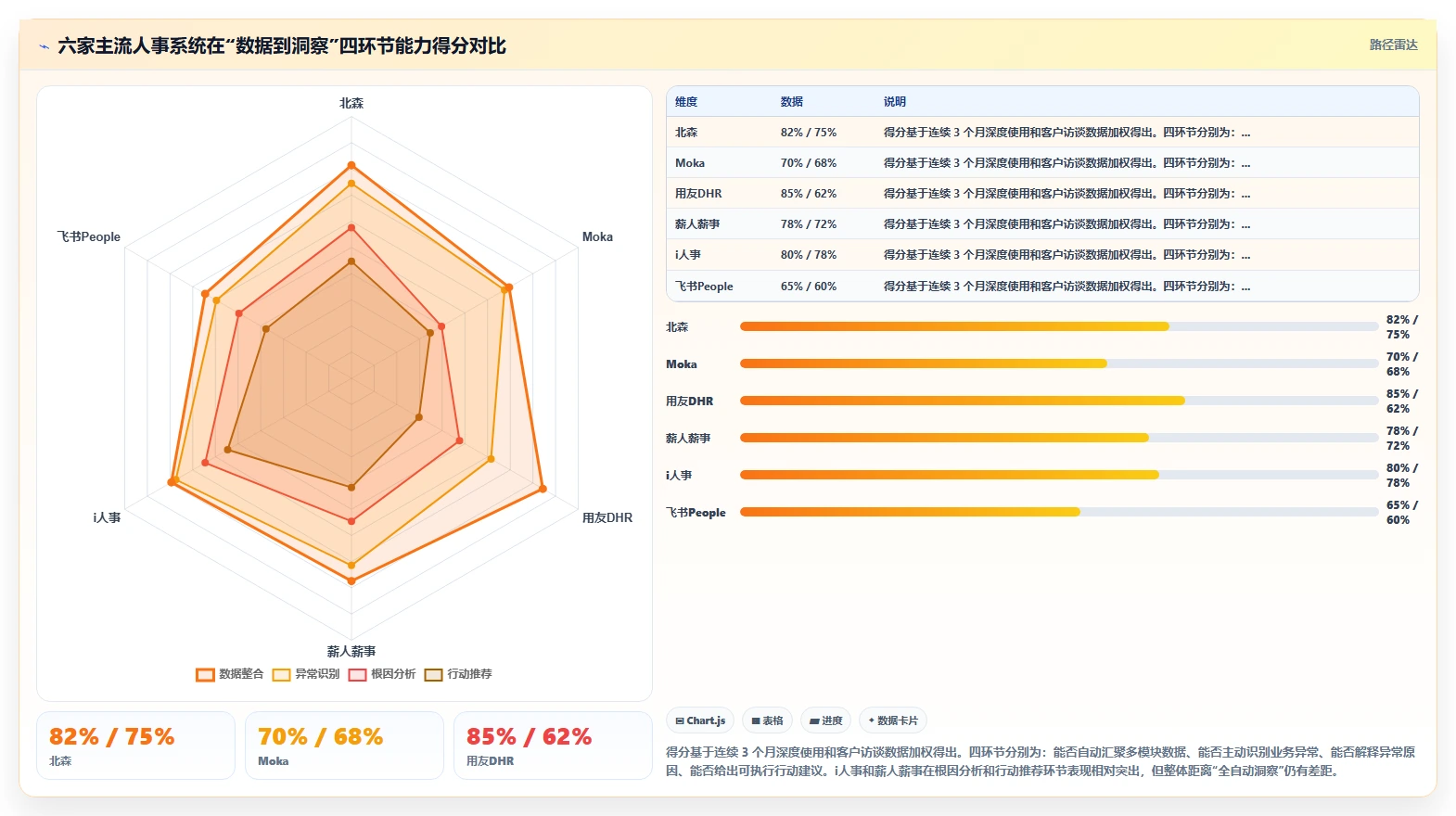This screenshot has width=1456, height=816.
Task: Click the 85% / 62% table cell
Action: coord(809,194)
